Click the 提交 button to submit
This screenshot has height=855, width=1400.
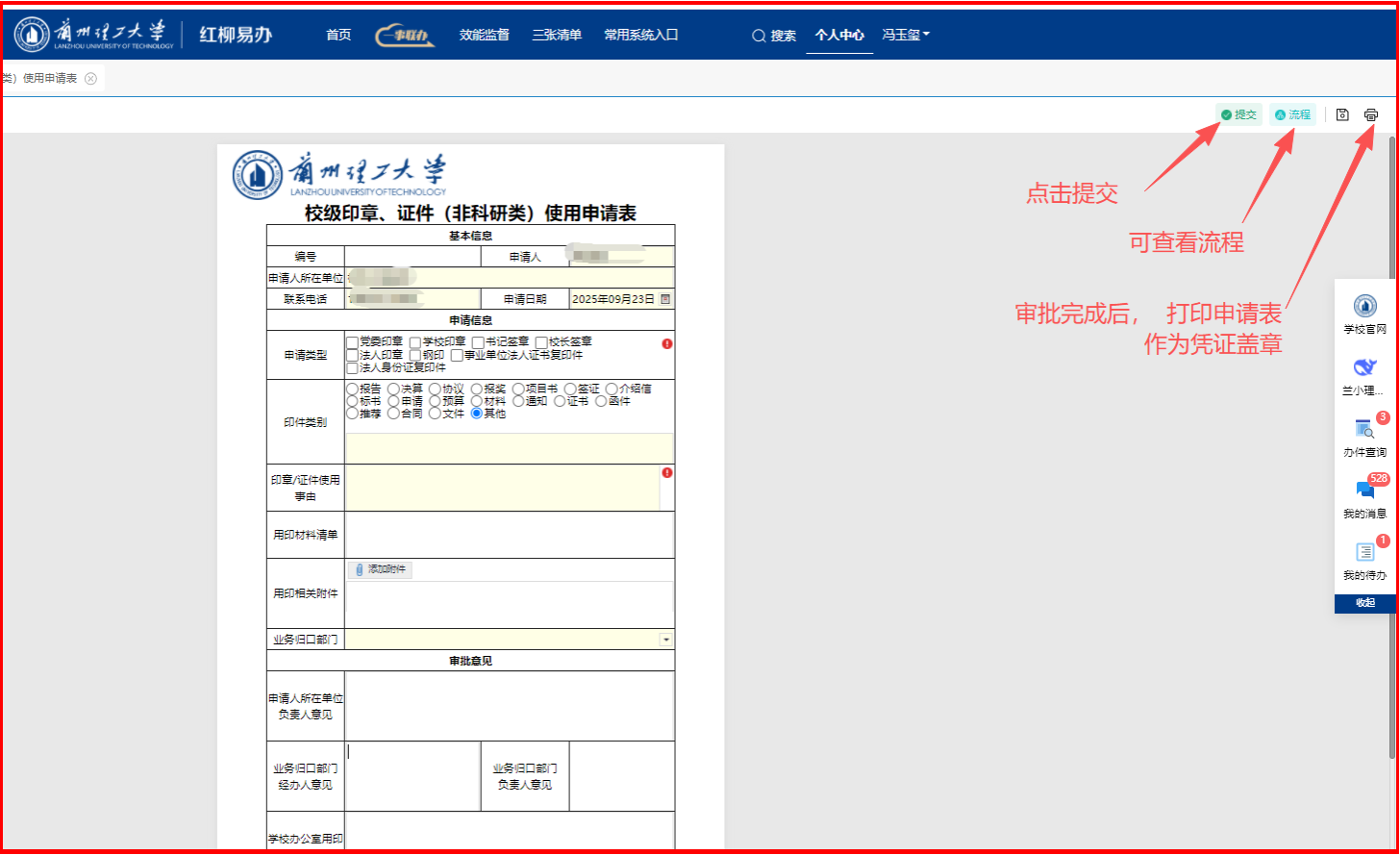click(1238, 114)
